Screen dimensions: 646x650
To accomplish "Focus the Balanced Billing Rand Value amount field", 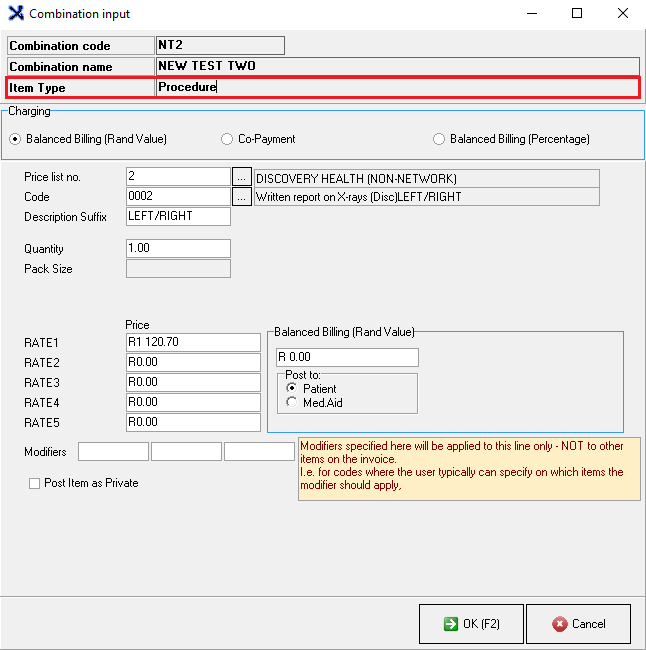I will (x=346, y=357).
